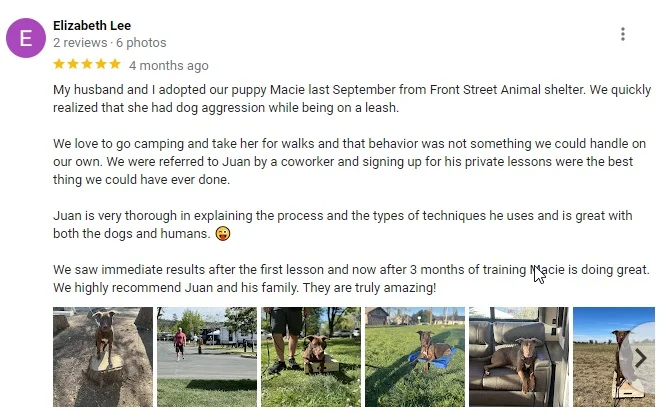Open the three-dot review options menu
The image size is (668, 420).
click(x=623, y=34)
